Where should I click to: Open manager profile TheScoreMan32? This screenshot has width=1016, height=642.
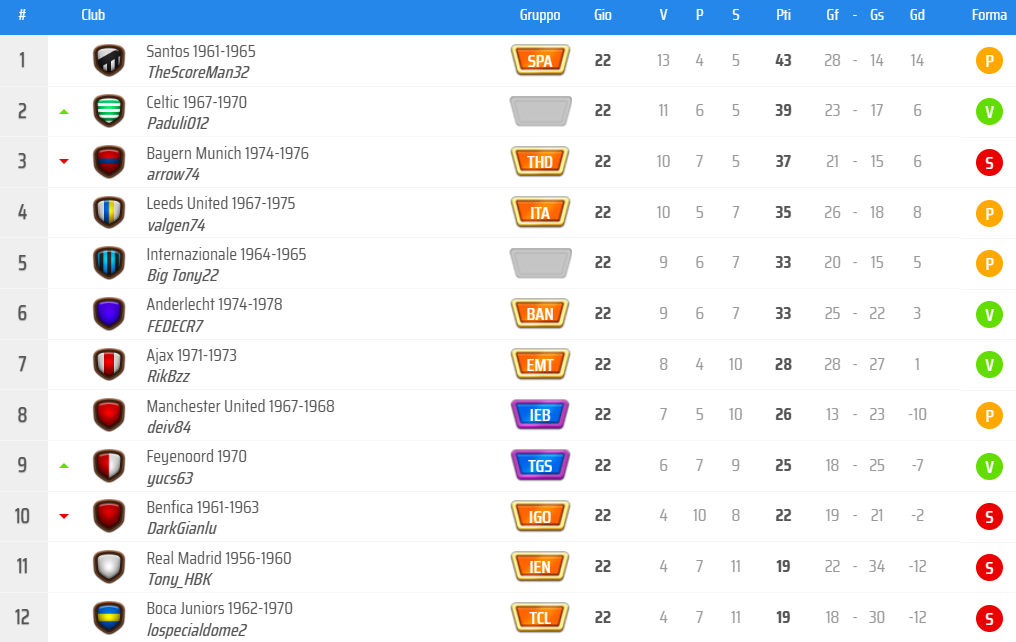point(198,72)
